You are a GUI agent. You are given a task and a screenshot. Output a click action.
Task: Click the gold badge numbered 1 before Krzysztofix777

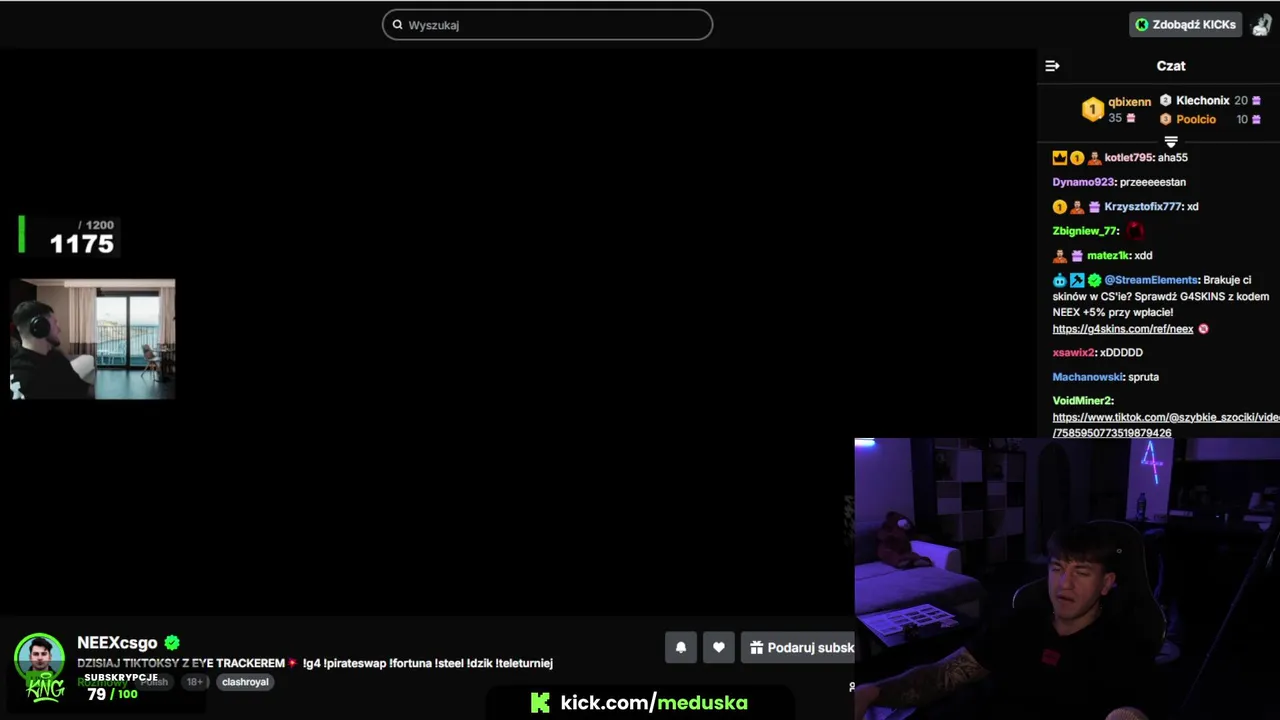(x=1060, y=207)
